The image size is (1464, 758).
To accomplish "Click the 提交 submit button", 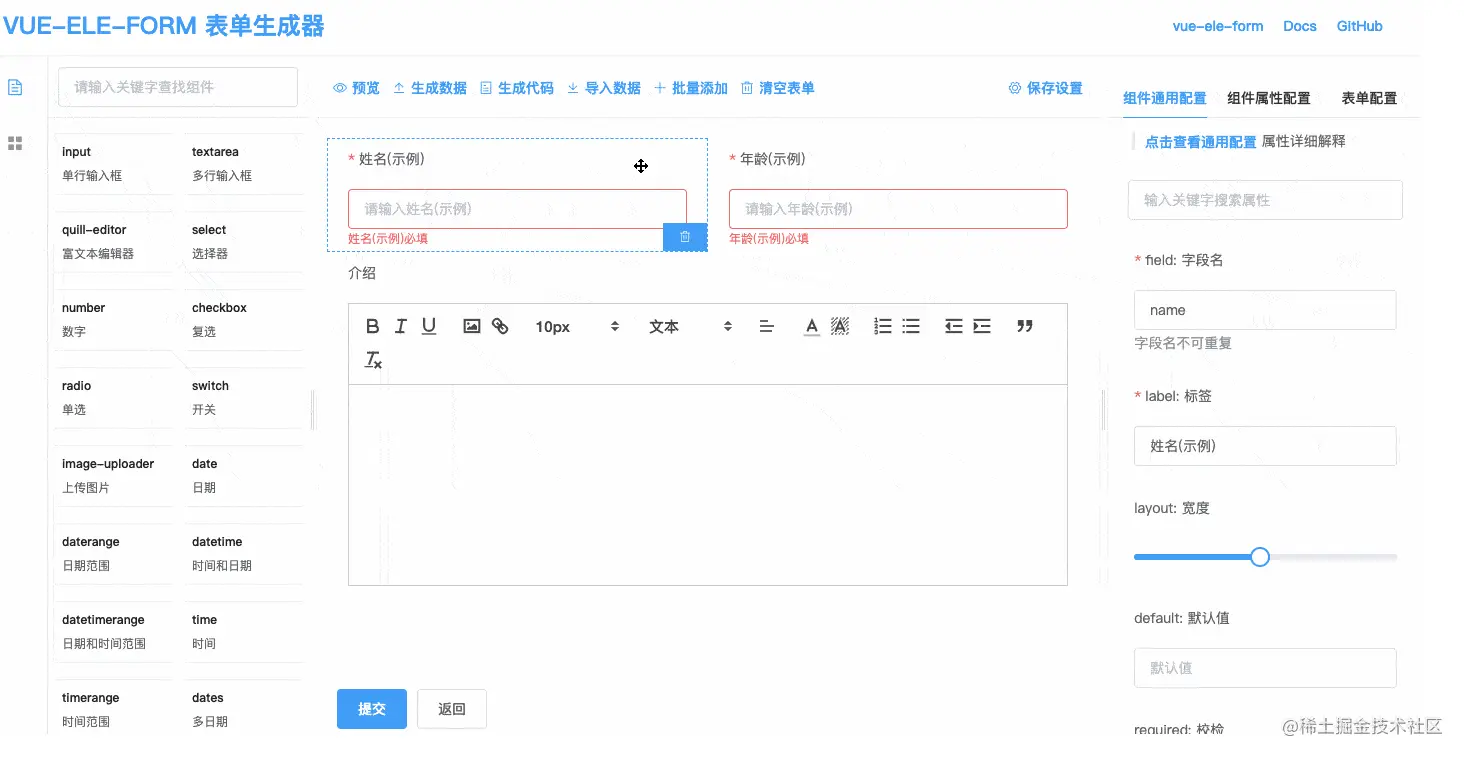I will point(372,709).
